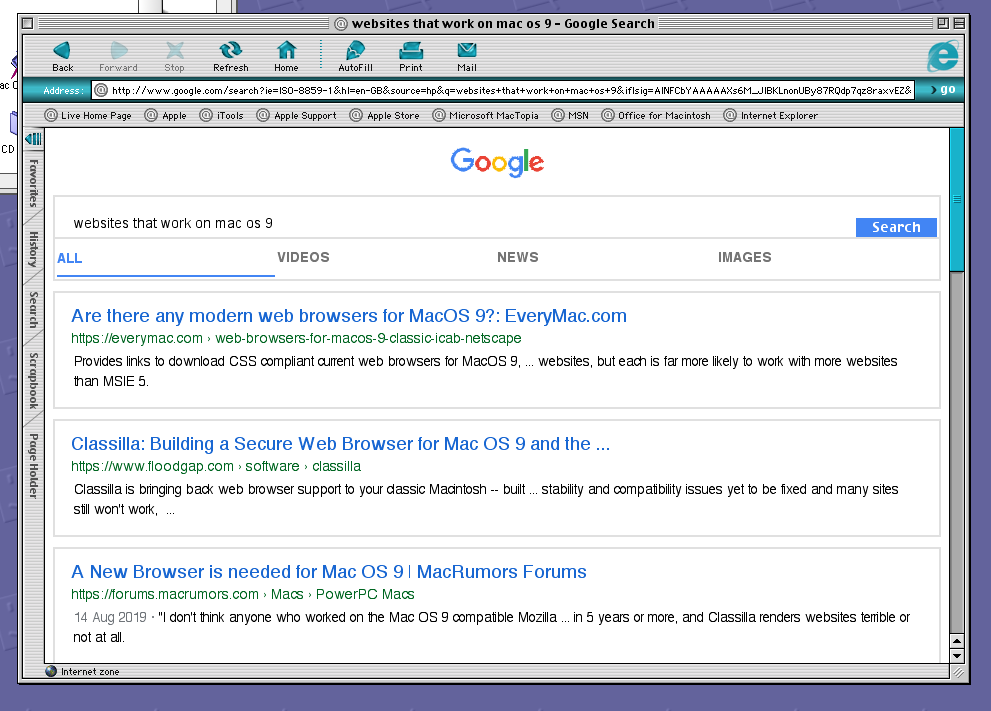Screen dimensions: 991x711
Task: Click the scrollbar up arrow
Action: 957,641
